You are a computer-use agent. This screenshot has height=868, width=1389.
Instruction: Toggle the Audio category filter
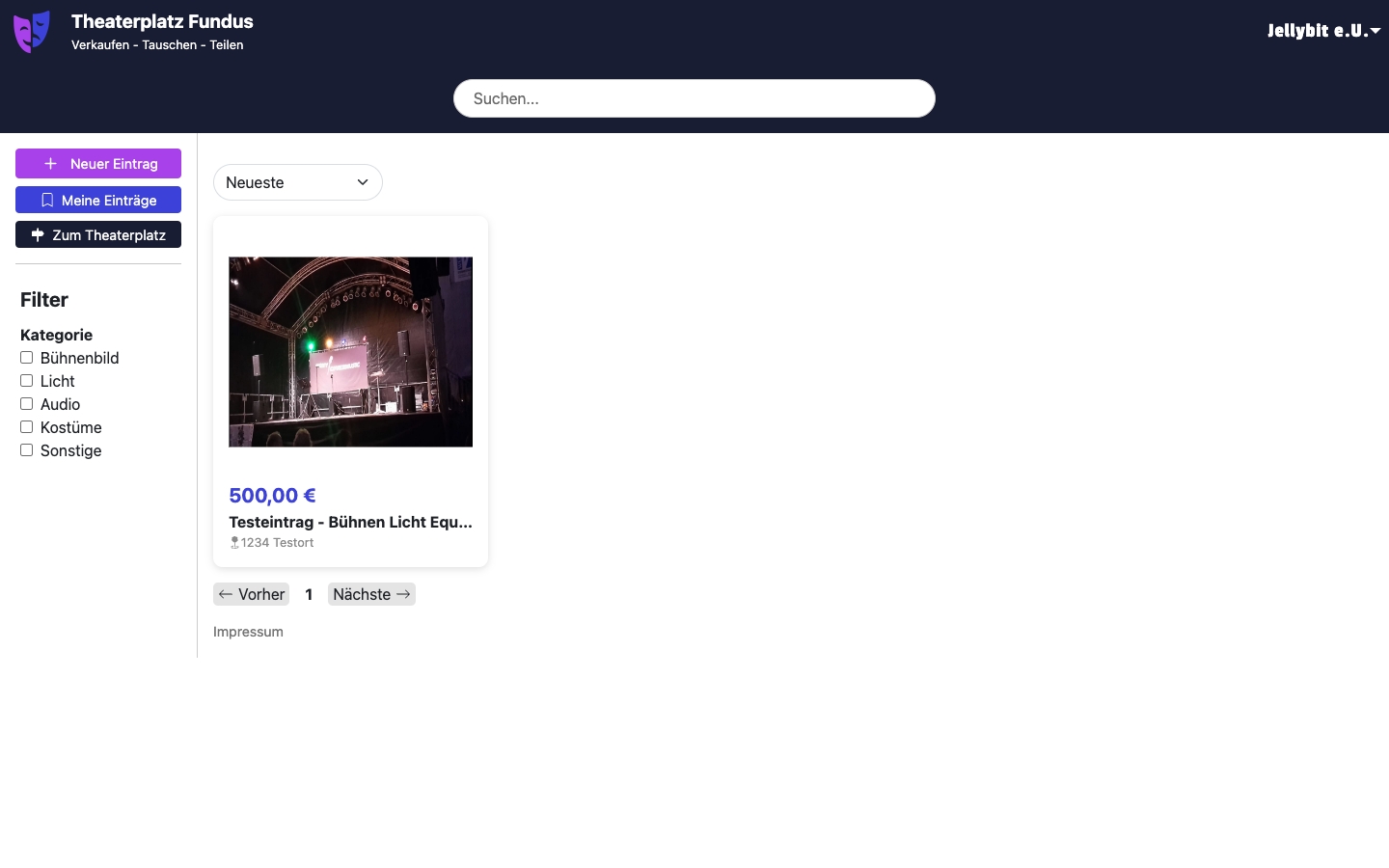tap(27, 404)
